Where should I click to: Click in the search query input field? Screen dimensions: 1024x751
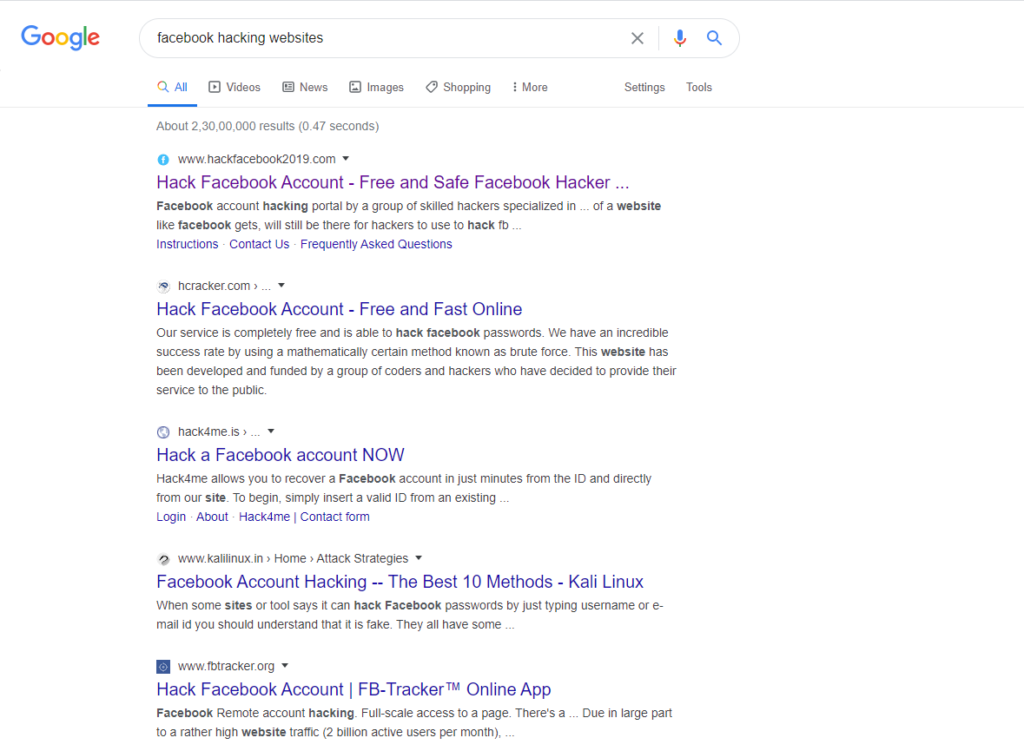pos(385,38)
